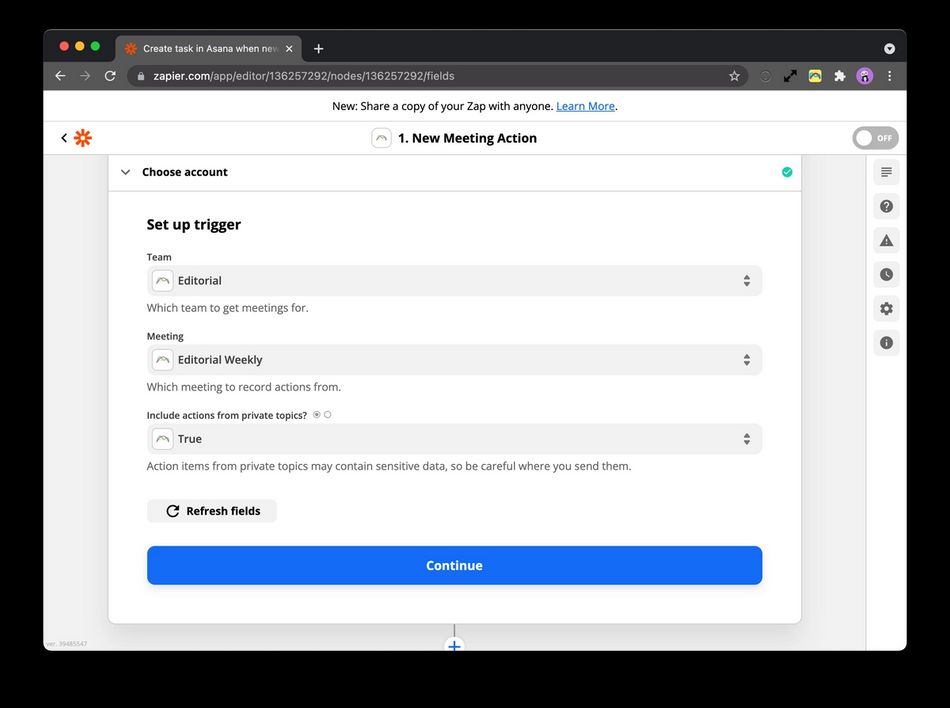Close the Create task in Asana tab
This screenshot has height=708, width=950.
click(x=289, y=48)
